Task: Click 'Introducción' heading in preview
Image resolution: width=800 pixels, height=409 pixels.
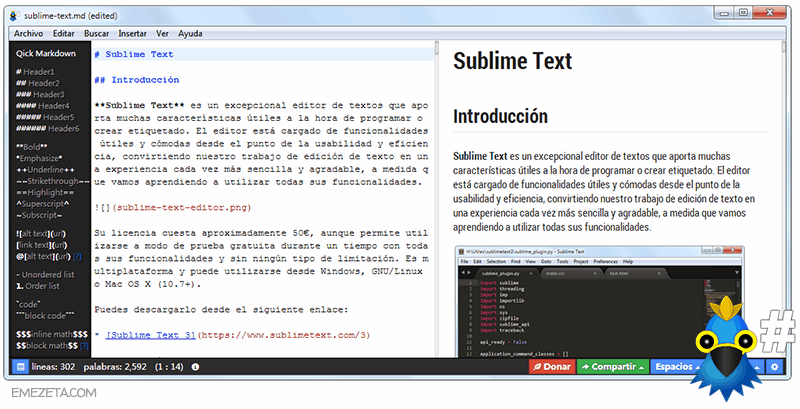Action: point(500,116)
